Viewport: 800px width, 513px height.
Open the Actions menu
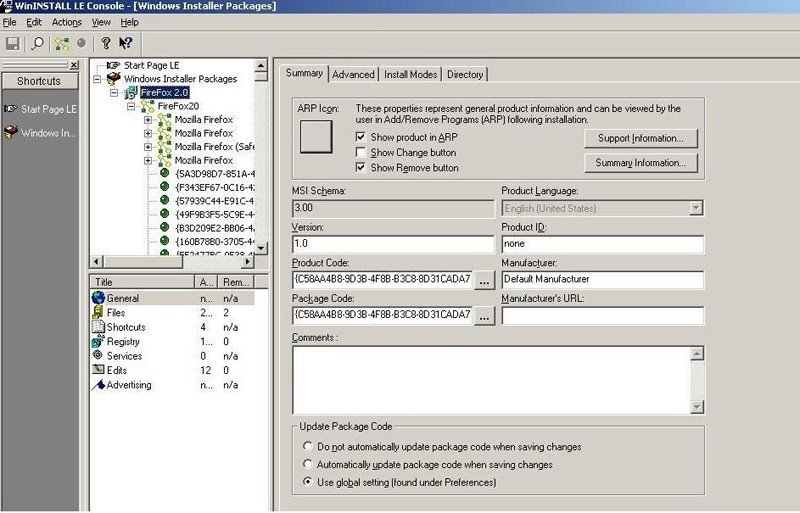pos(66,22)
